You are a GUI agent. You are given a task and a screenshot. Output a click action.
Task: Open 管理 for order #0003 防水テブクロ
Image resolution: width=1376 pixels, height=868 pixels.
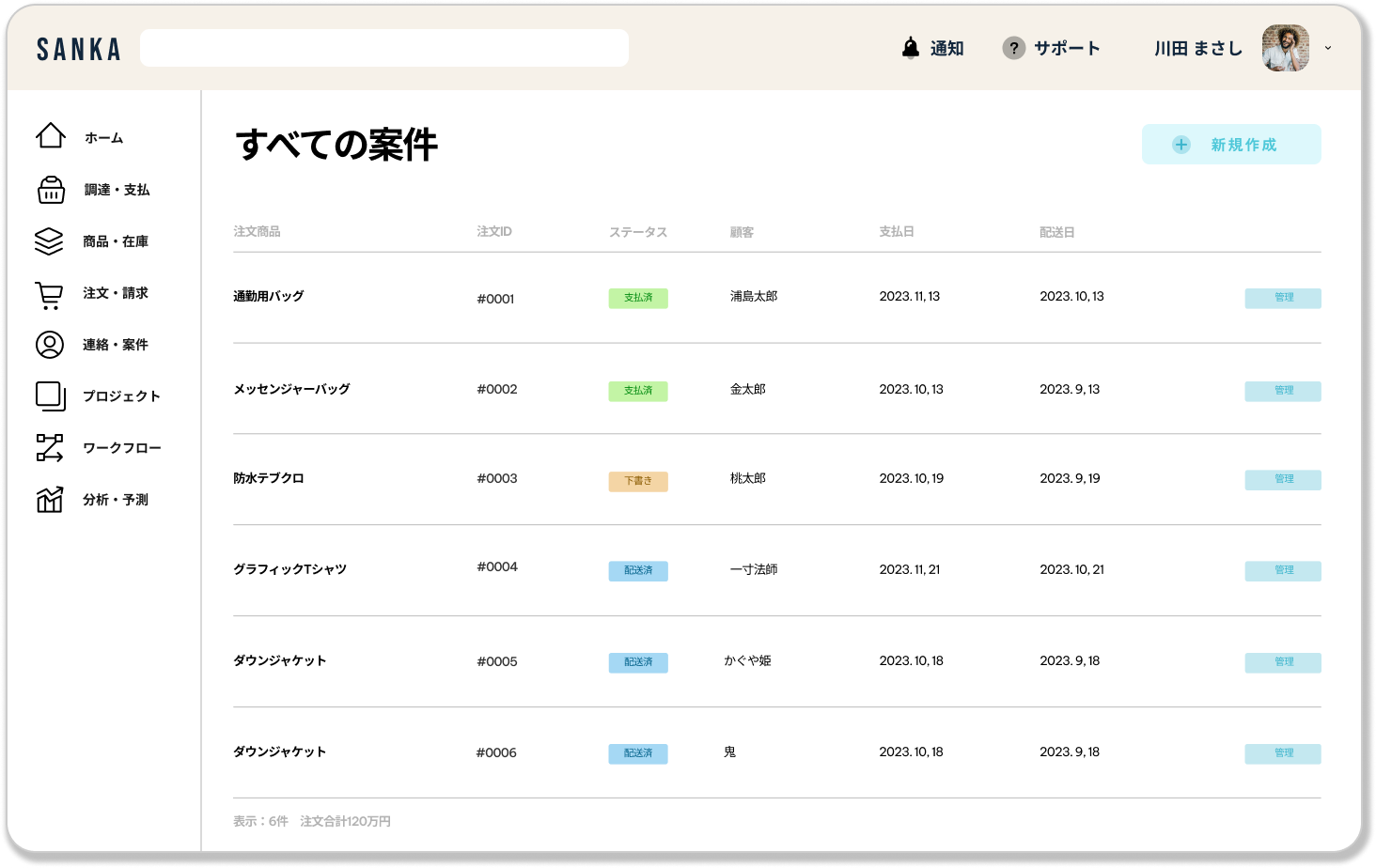(1282, 480)
